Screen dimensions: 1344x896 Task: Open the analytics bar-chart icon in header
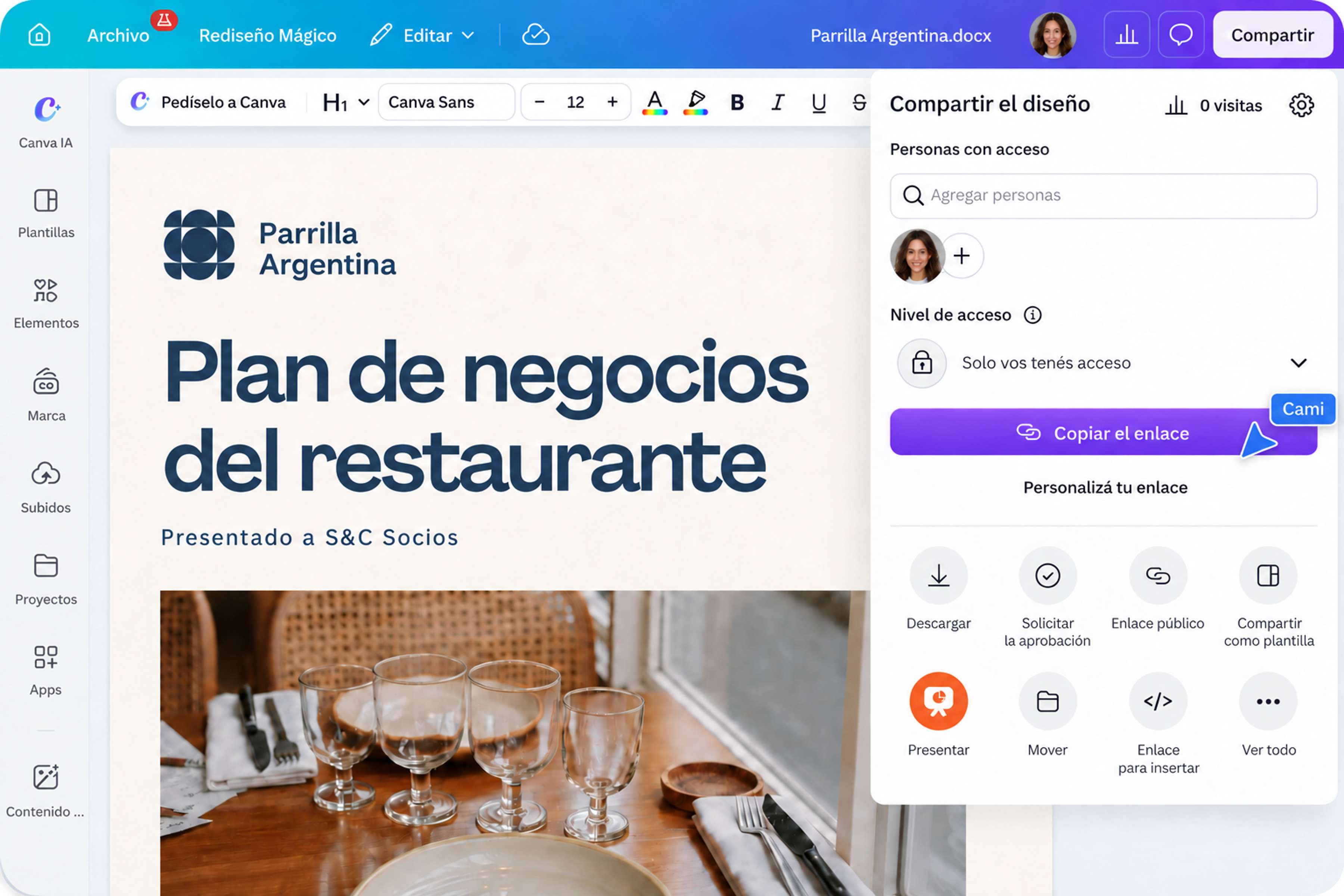pos(1126,35)
